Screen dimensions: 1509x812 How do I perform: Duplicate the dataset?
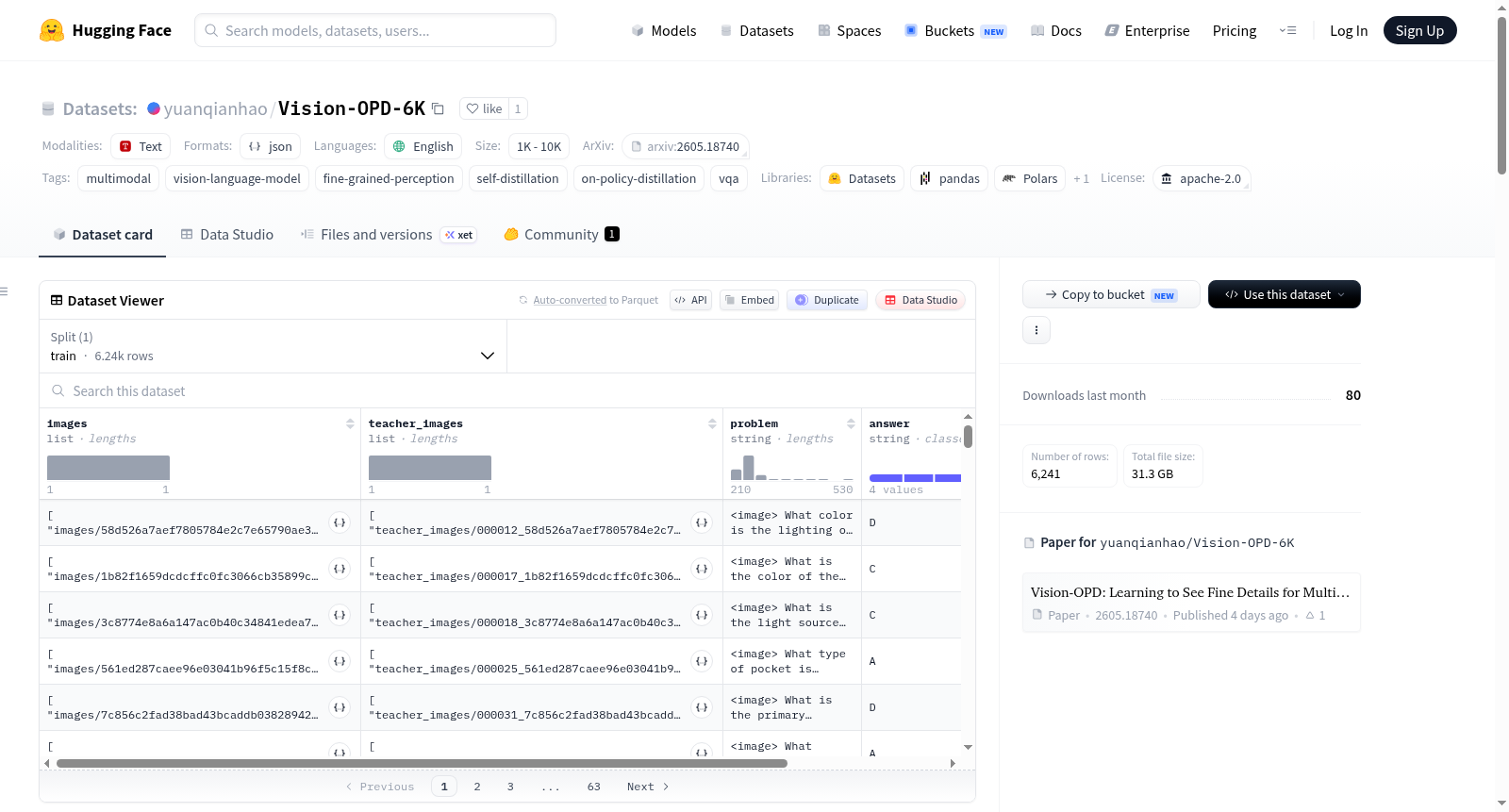(x=827, y=300)
